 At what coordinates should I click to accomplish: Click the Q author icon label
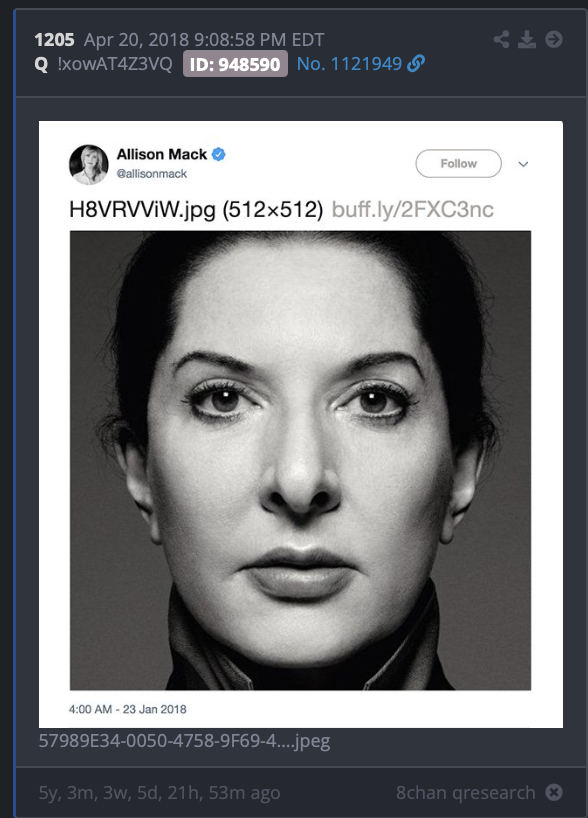41,64
